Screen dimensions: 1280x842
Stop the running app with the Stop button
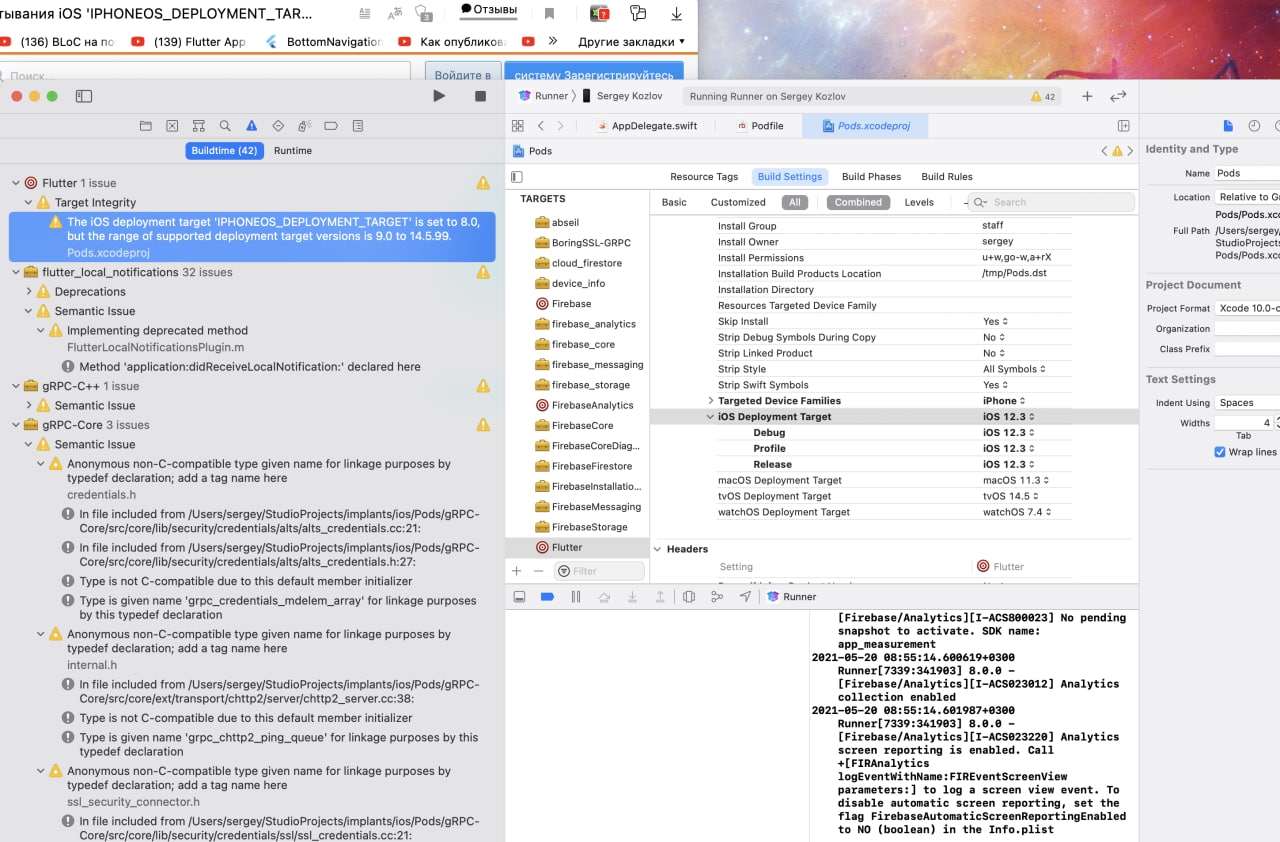480,96
